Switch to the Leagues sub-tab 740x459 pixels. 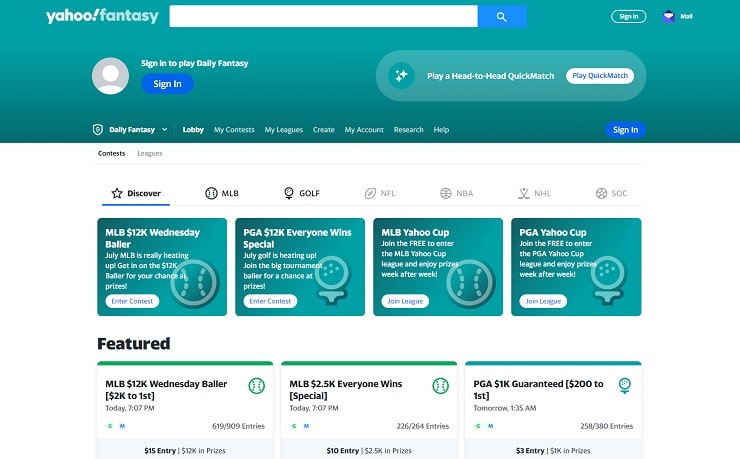point(150,153)
